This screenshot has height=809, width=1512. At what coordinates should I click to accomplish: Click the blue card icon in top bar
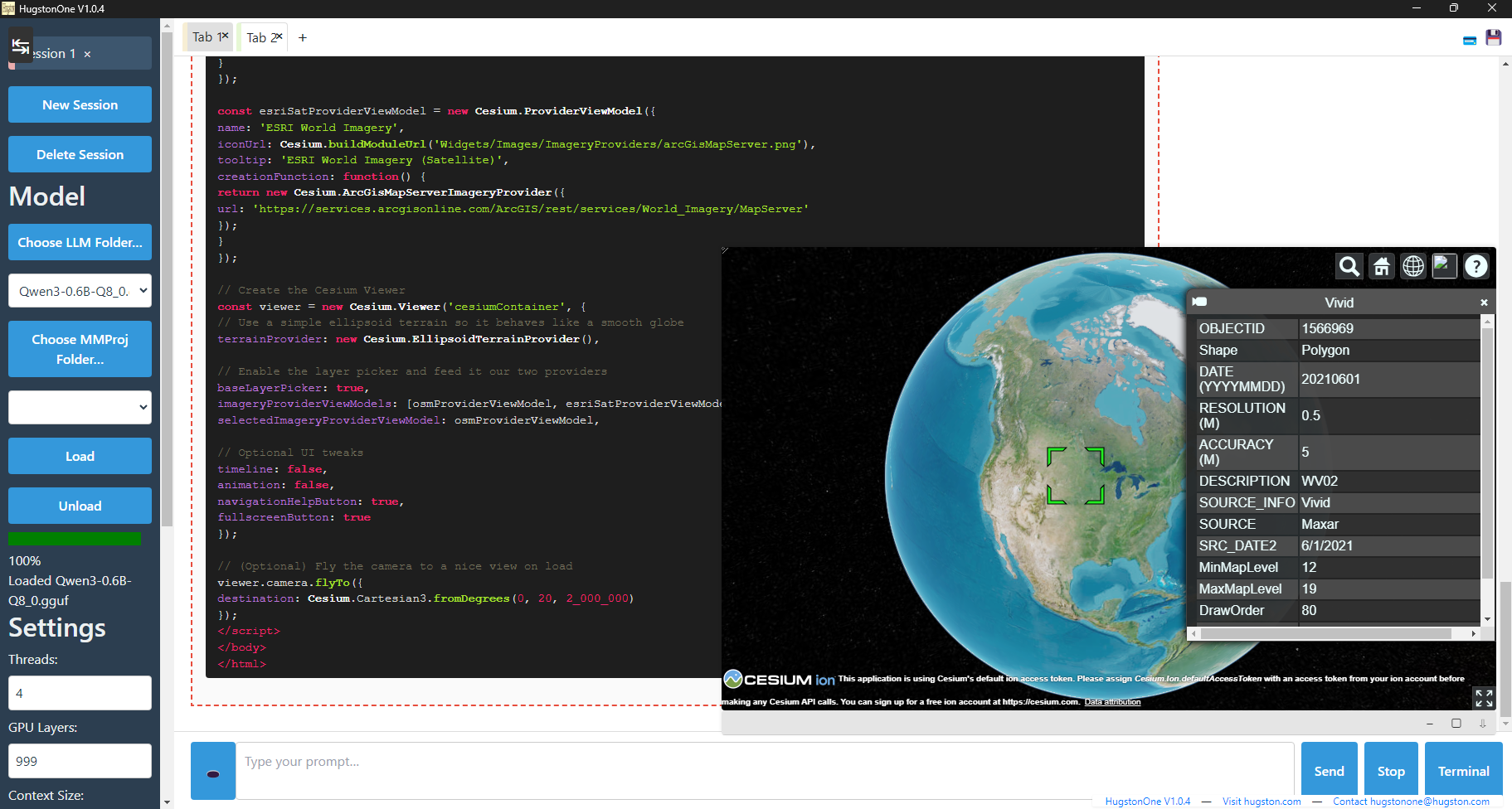point(1470,40)
